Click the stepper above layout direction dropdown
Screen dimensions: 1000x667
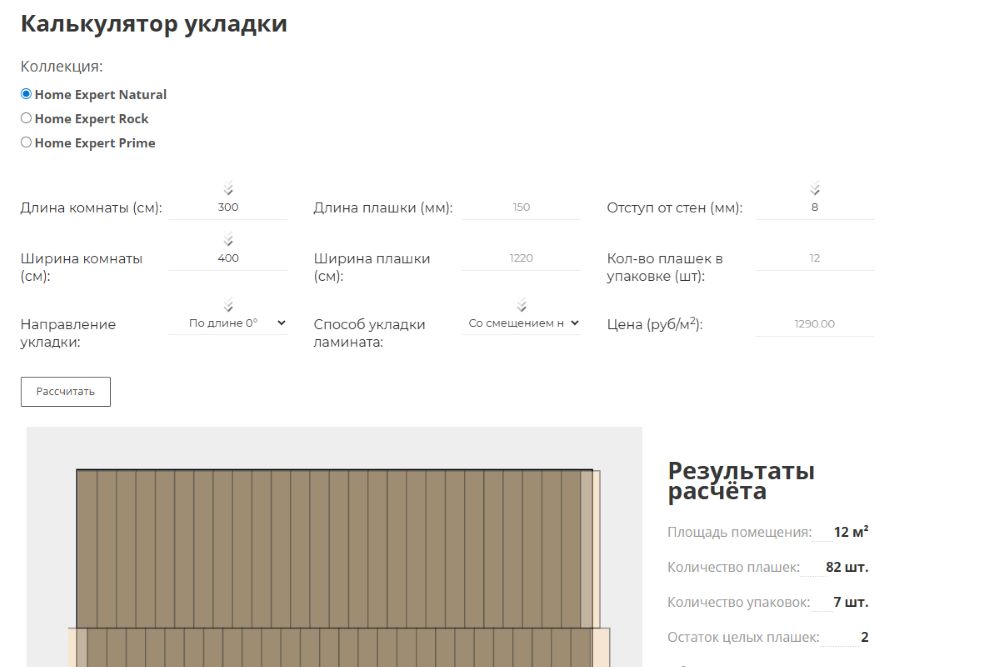[x=229, y=306]
